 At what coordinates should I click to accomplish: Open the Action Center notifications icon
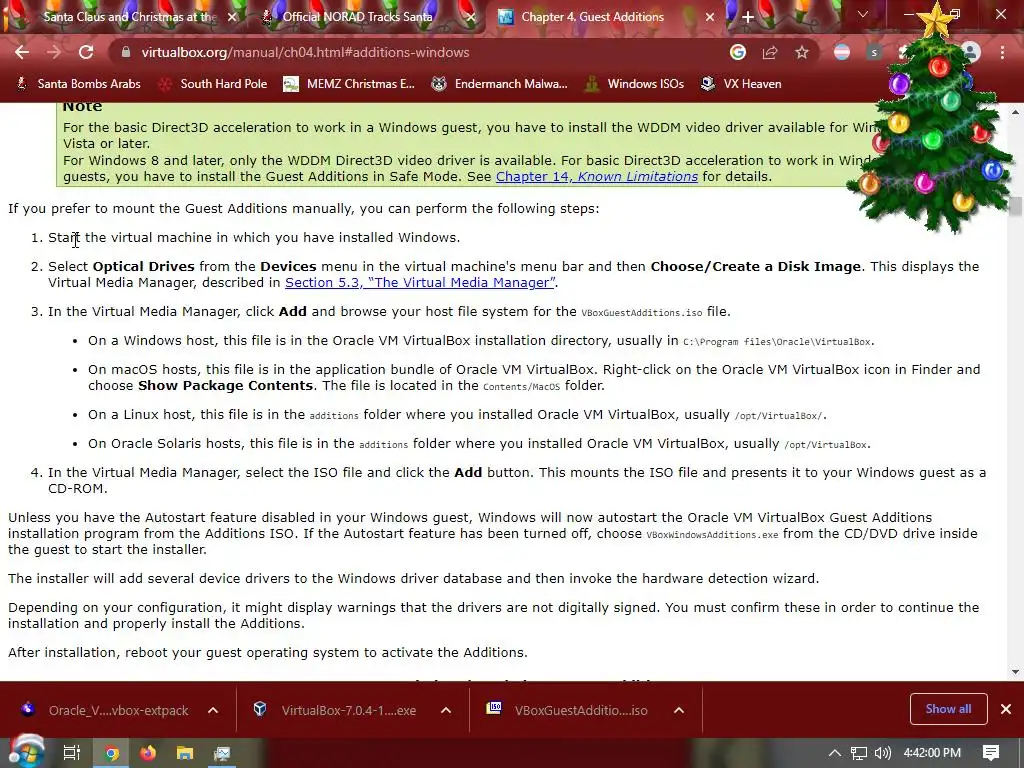(991, 753)
